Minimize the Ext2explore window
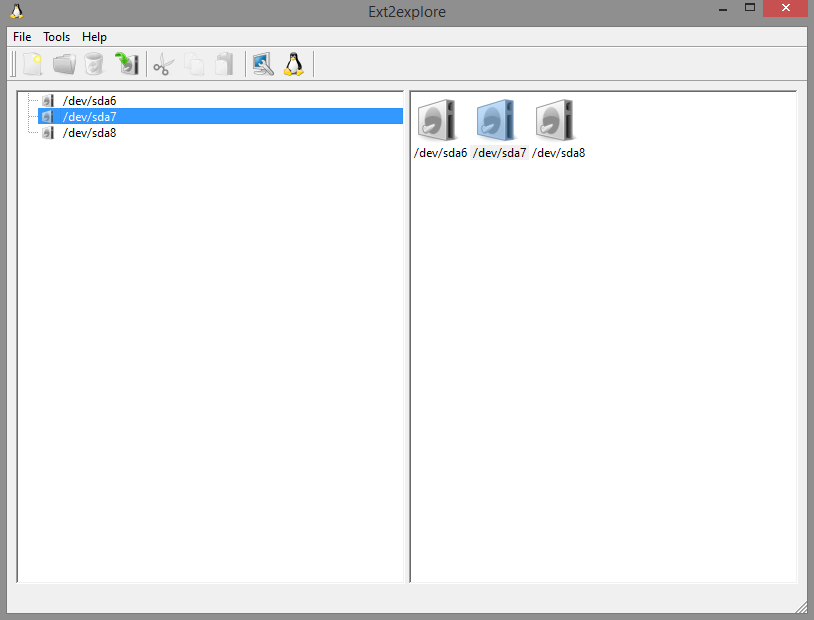 click(723, 9)
